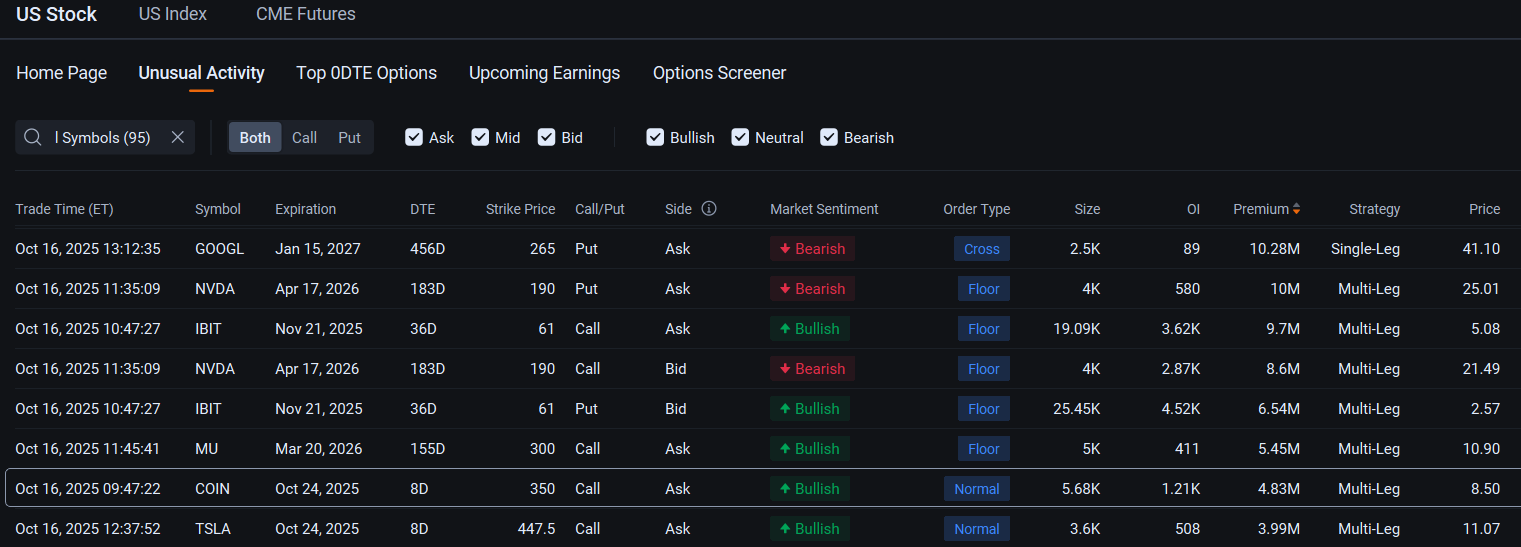The height and width of the screenshot is (547, 1521).
Task: Click the Strategy column header
Action: 1375,209
